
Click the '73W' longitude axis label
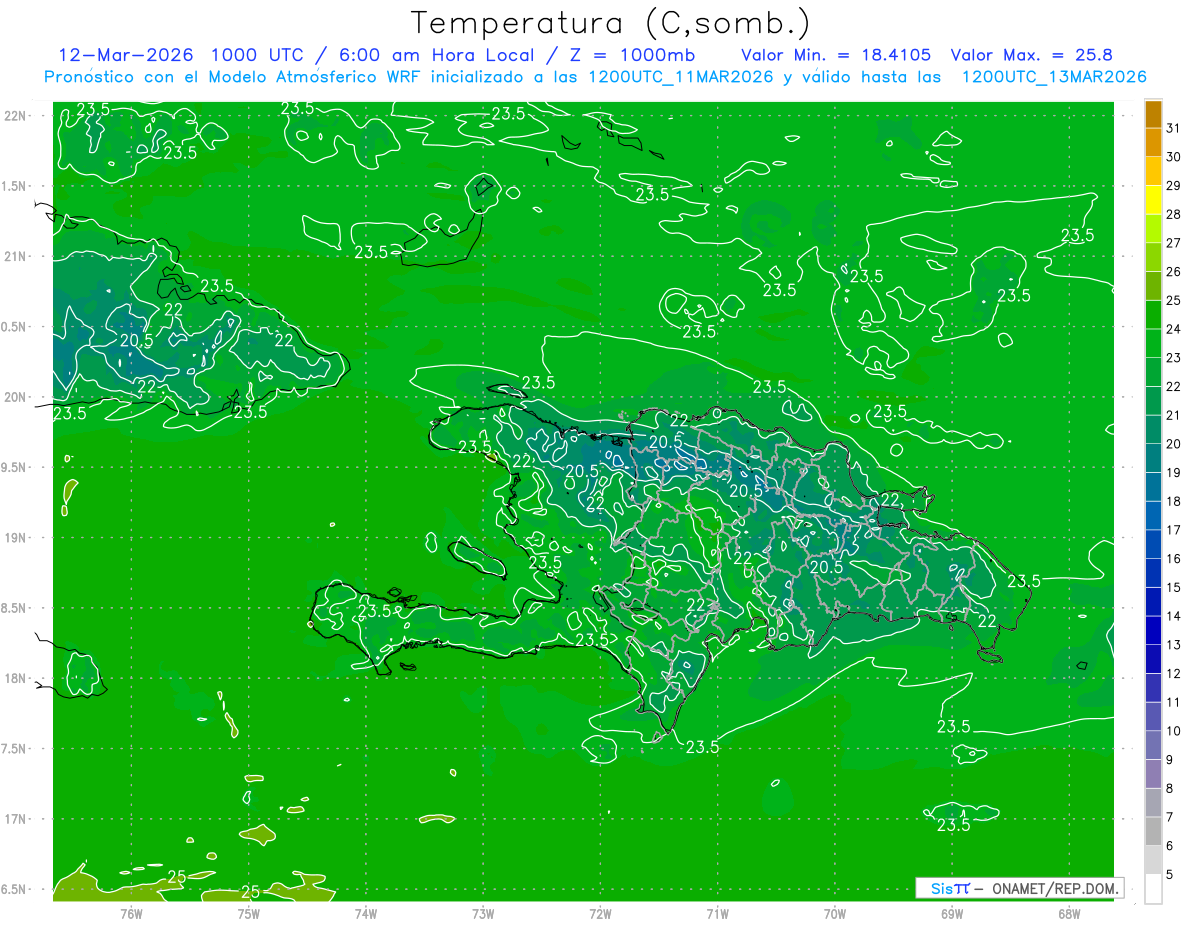[483, 913]
